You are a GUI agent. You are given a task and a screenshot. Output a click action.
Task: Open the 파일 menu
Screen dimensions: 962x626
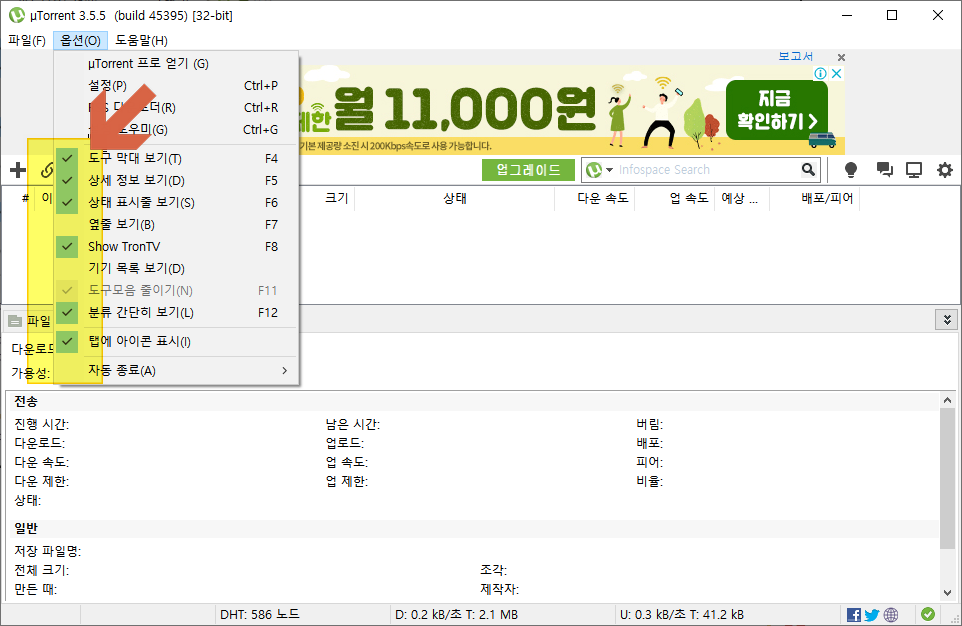click(x=27, y=41)
